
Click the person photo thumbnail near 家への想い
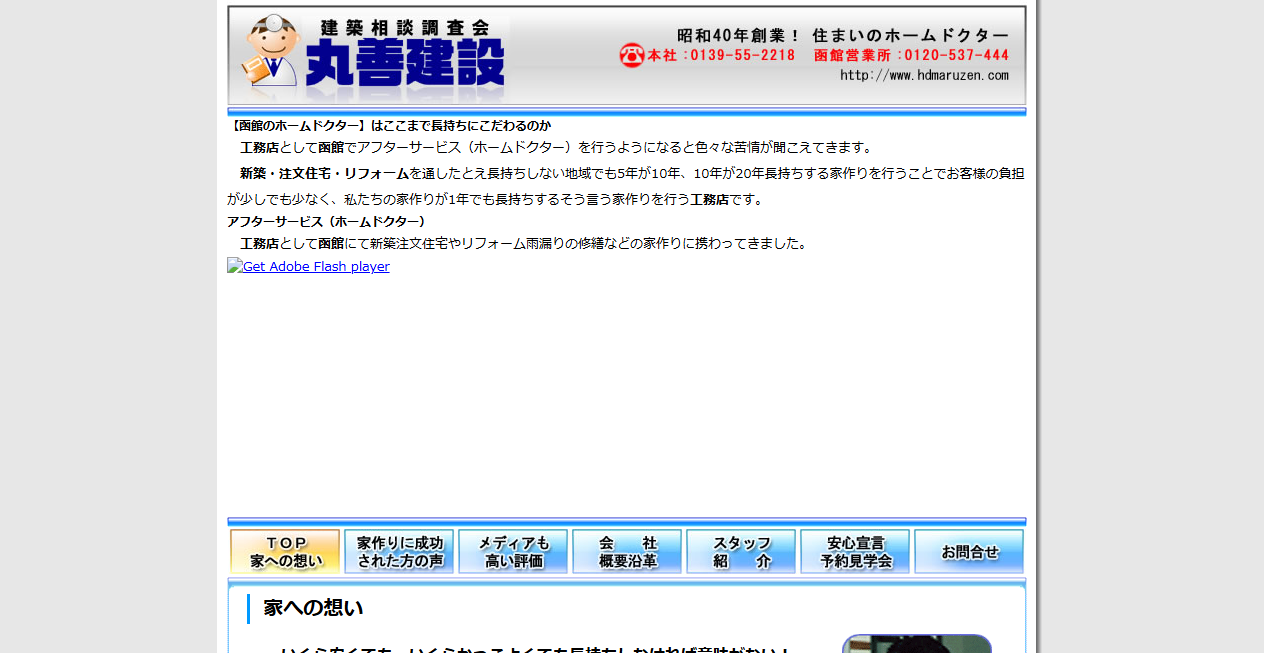point(917,645)
